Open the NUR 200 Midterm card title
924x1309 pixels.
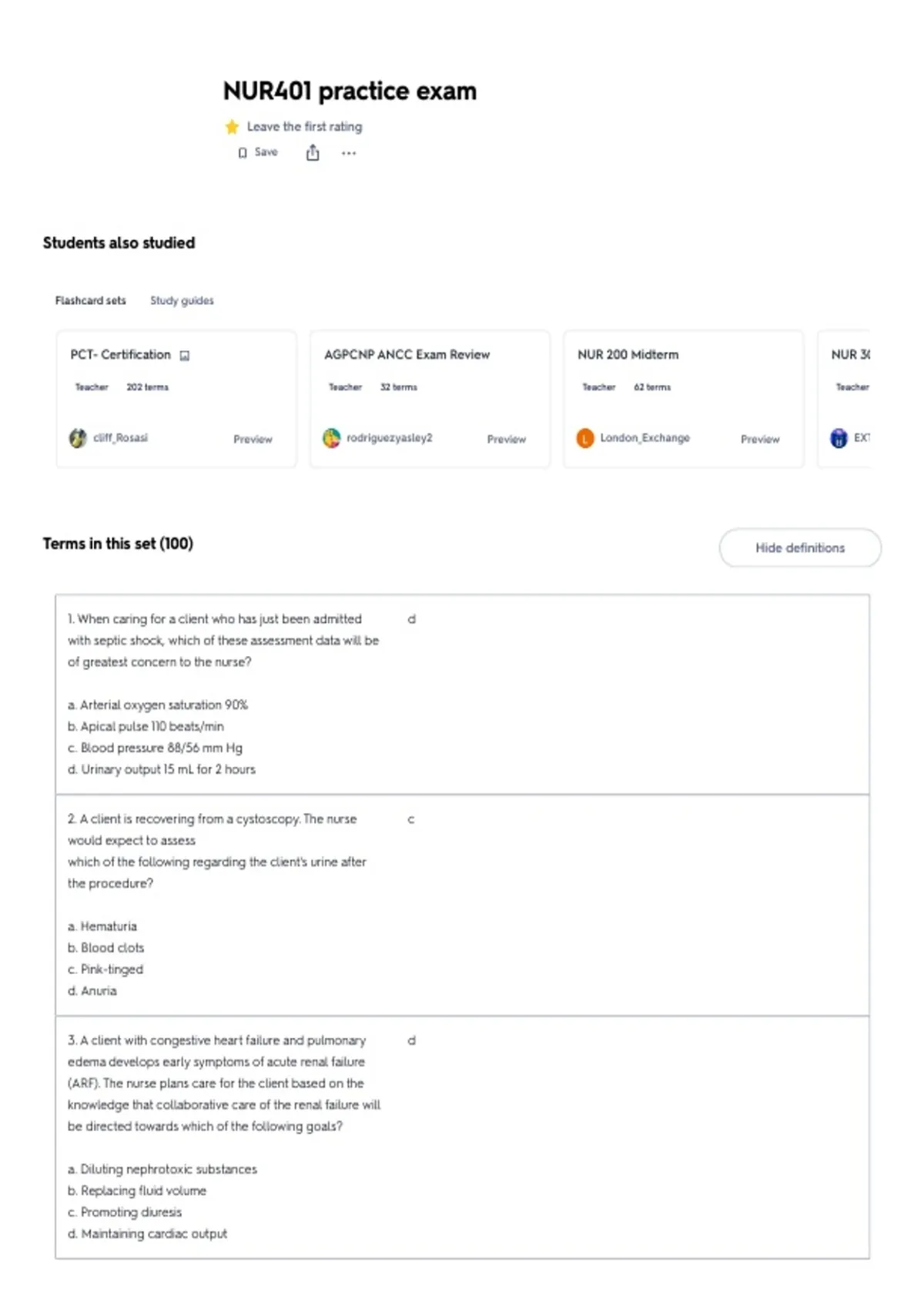click(628, 355)
